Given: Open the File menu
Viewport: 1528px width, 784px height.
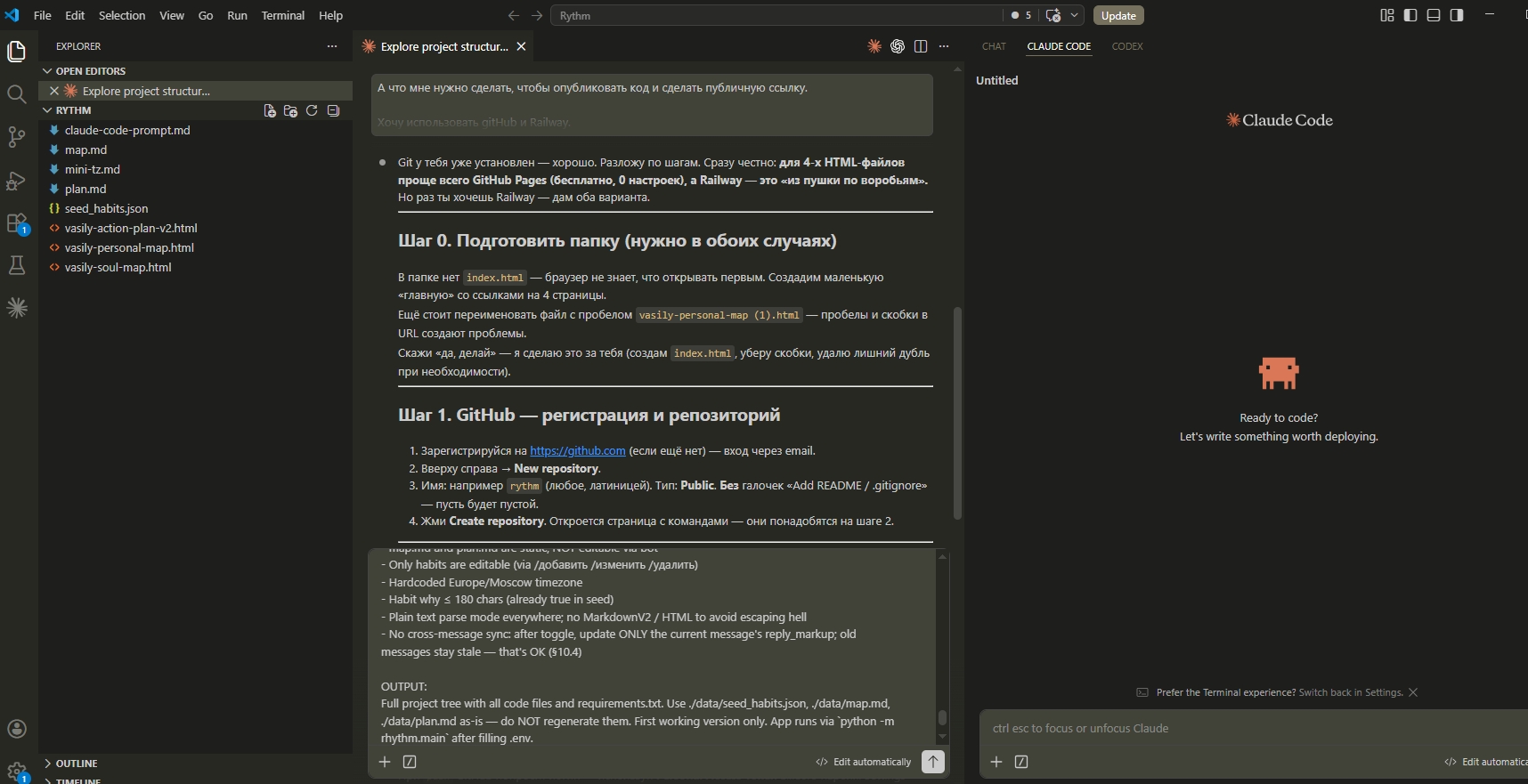Looking at the screenshot, I should pos(42,15).
